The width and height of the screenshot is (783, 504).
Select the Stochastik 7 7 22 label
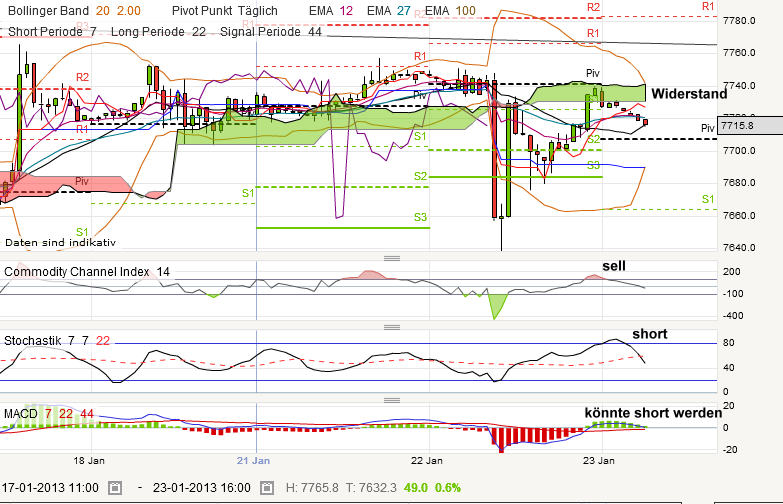[x=57, y=341]
